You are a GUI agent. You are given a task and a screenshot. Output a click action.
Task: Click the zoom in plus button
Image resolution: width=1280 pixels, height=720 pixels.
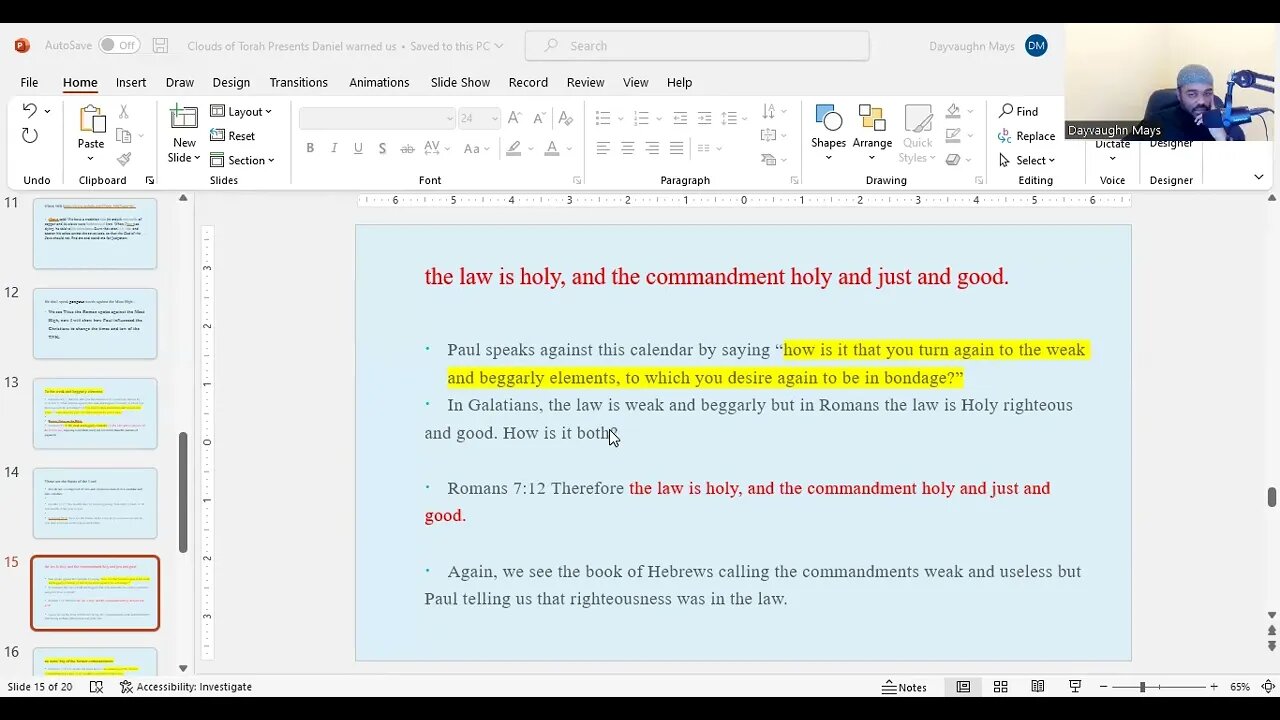[x=1214, y=687]
